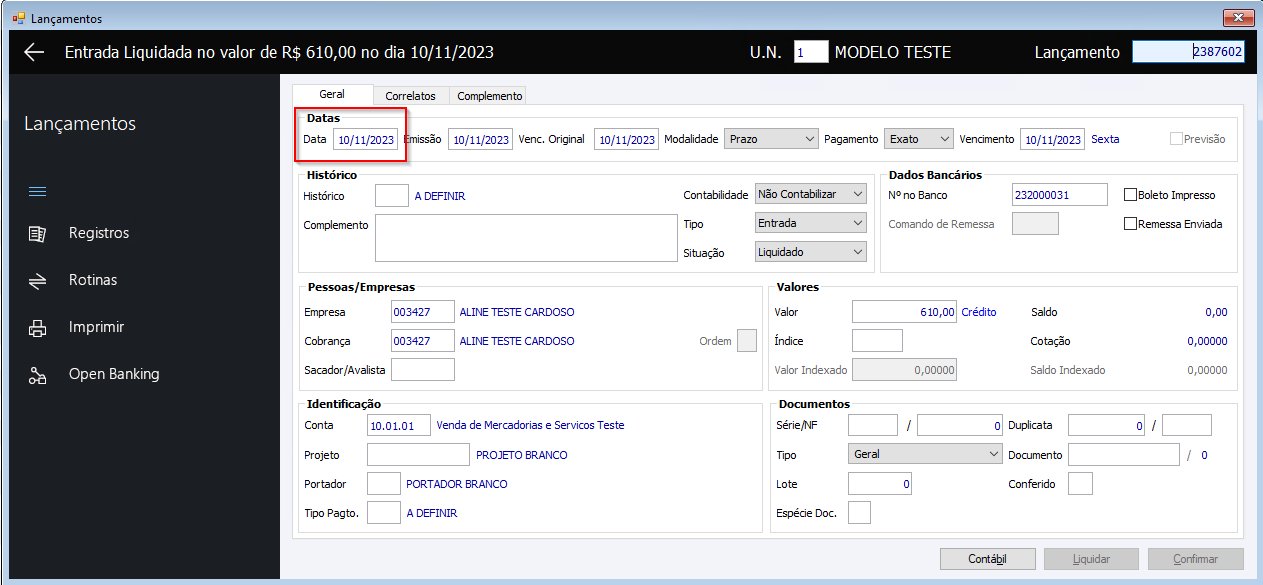Image resolution: width=1263 pixels, height=585 pixels.
Task: Open the Modalidade dropdown showing Prazo
Action: pos(772,139)
